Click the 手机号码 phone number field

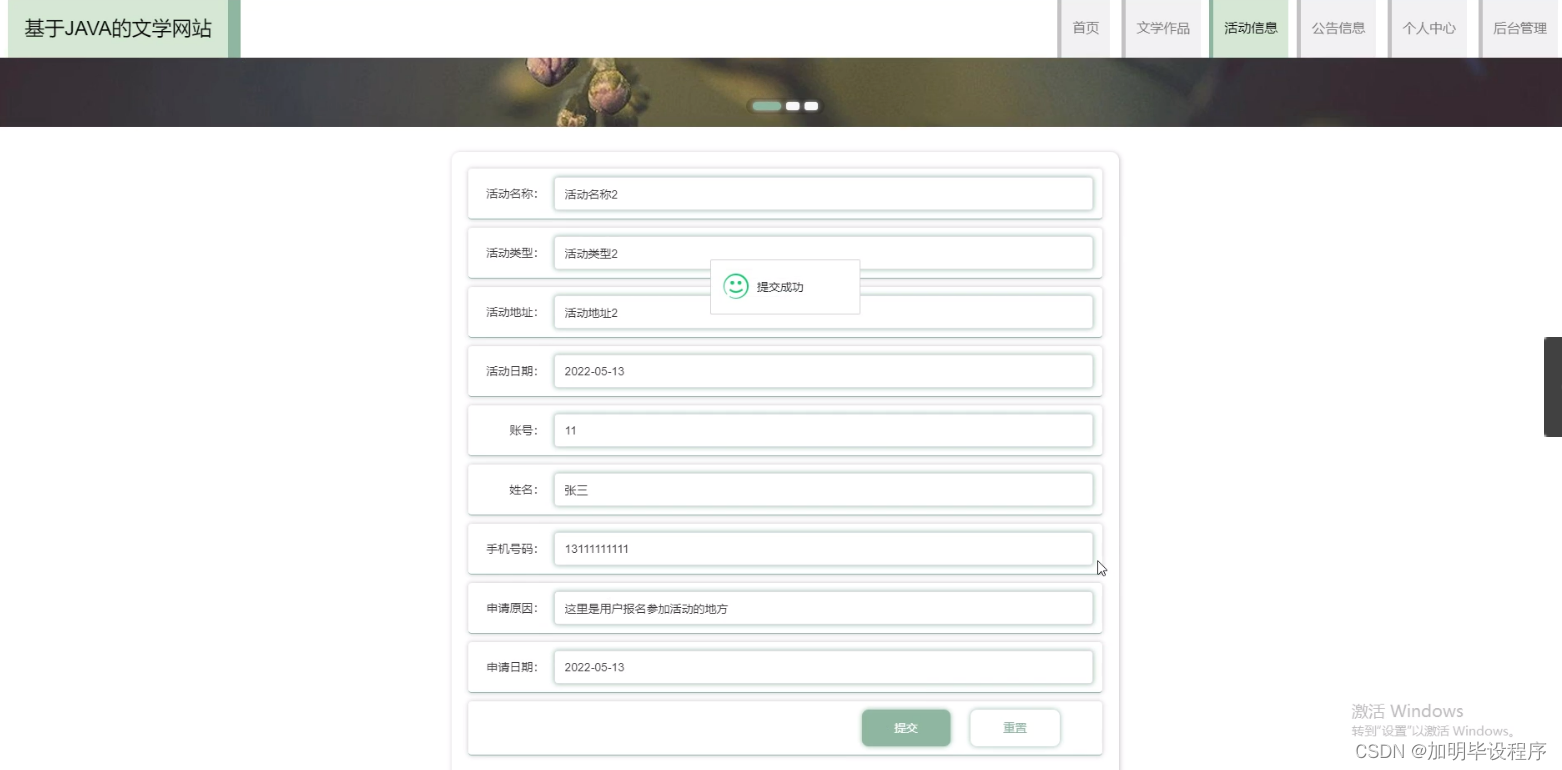point(822,548)
